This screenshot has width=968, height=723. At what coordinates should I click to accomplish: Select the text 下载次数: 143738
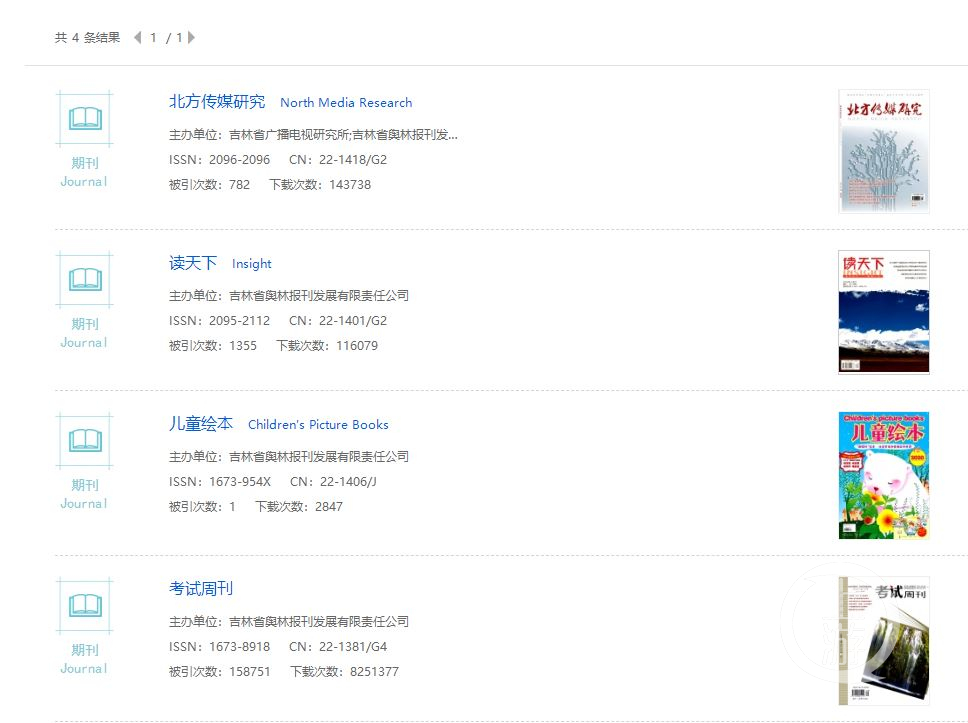pyautogui.click(x=320, y=185)
